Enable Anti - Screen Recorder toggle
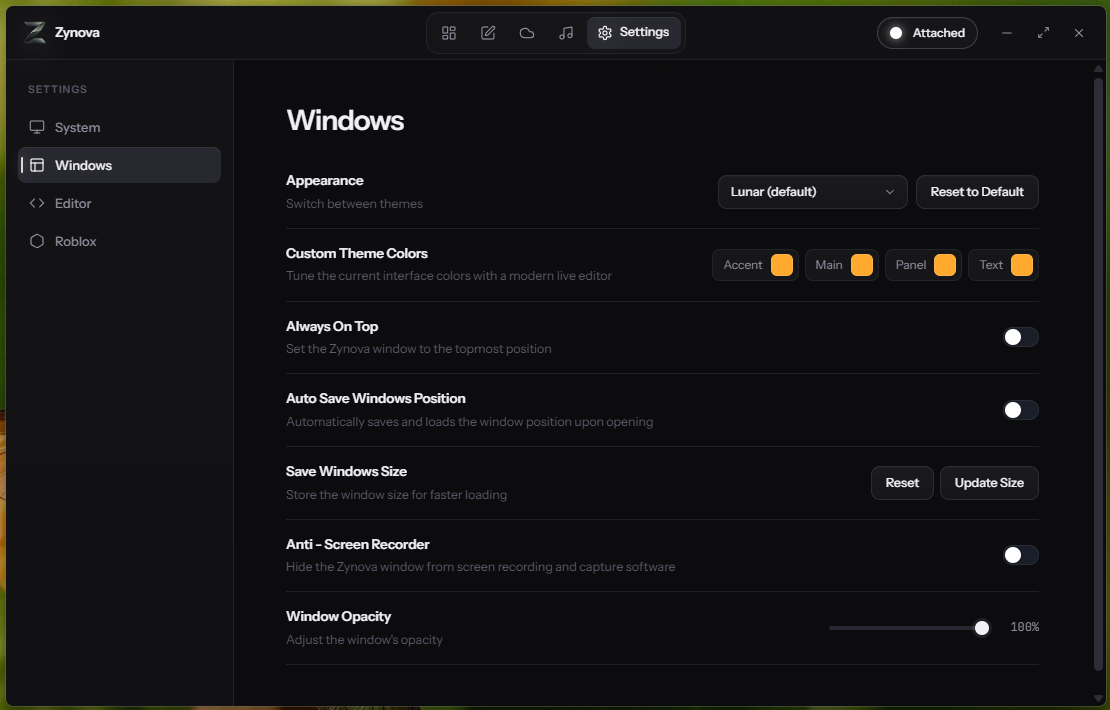Image resolution: width=1110 pixels, height=710 pixels. (1020, 555)
